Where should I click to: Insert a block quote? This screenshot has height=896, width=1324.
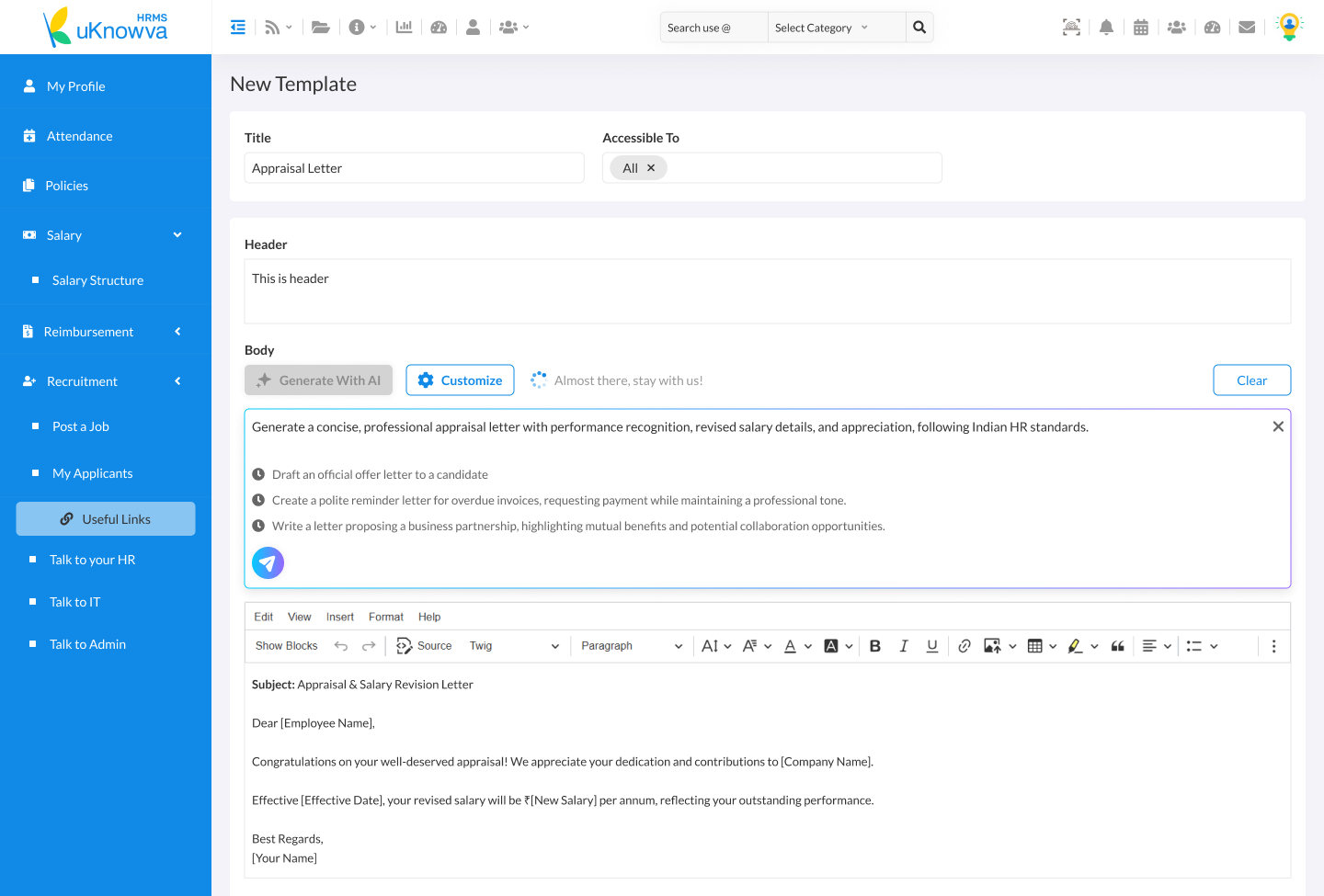tap(1118, 646)
